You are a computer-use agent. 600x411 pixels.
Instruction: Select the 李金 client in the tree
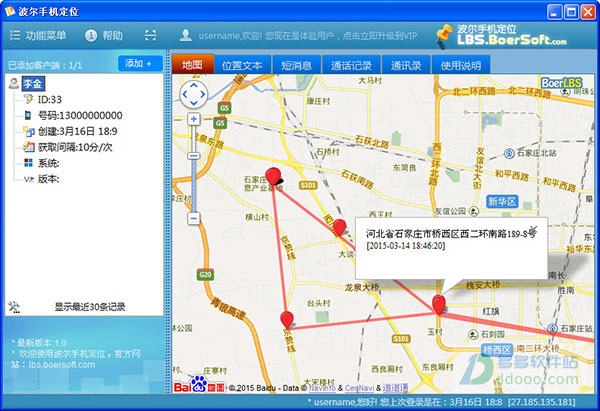tap(33, 83)
